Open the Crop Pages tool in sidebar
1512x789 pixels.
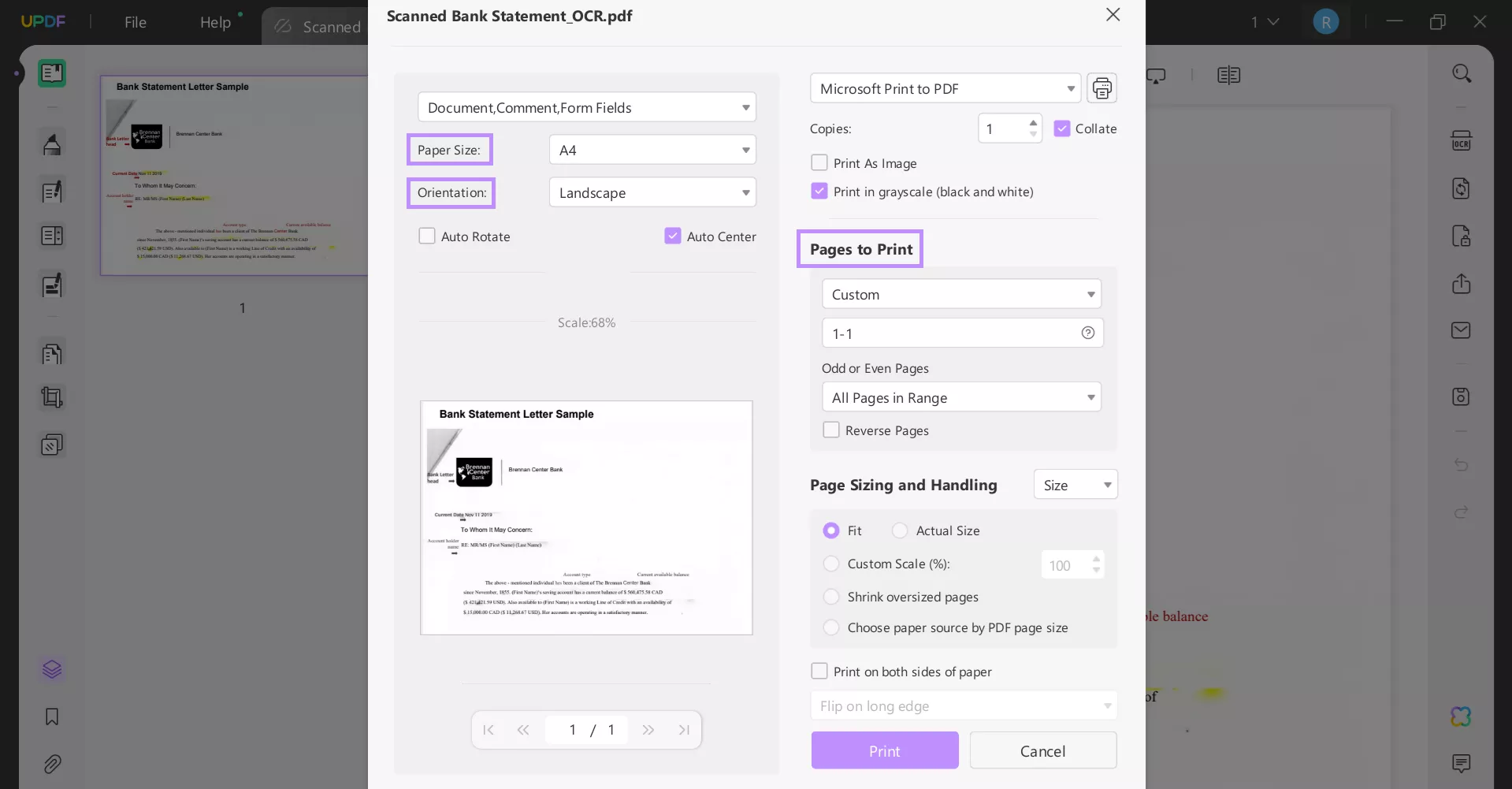pyautogui.click(x=52, y=397)
